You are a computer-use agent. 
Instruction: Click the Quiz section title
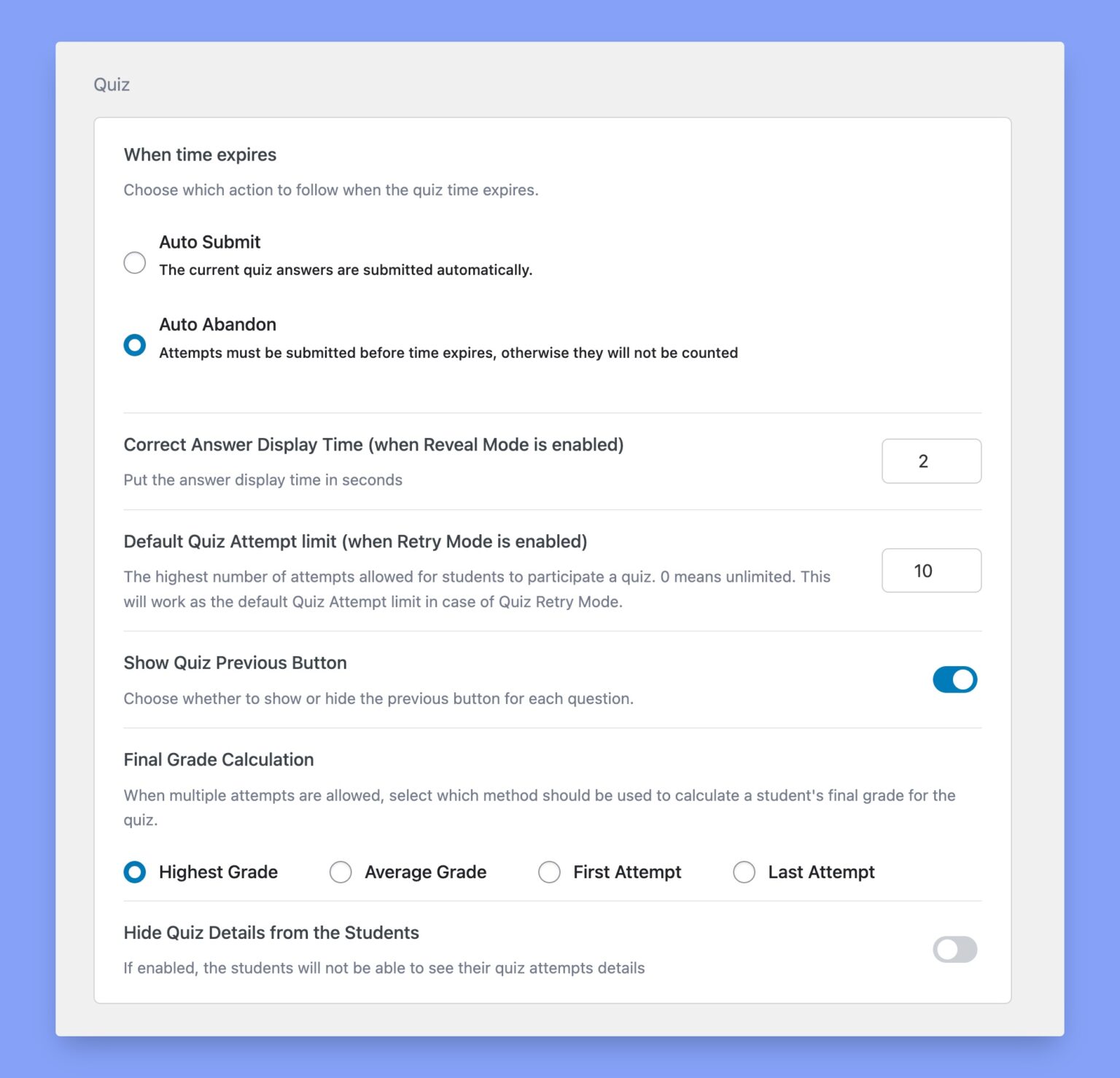point(112,85)
